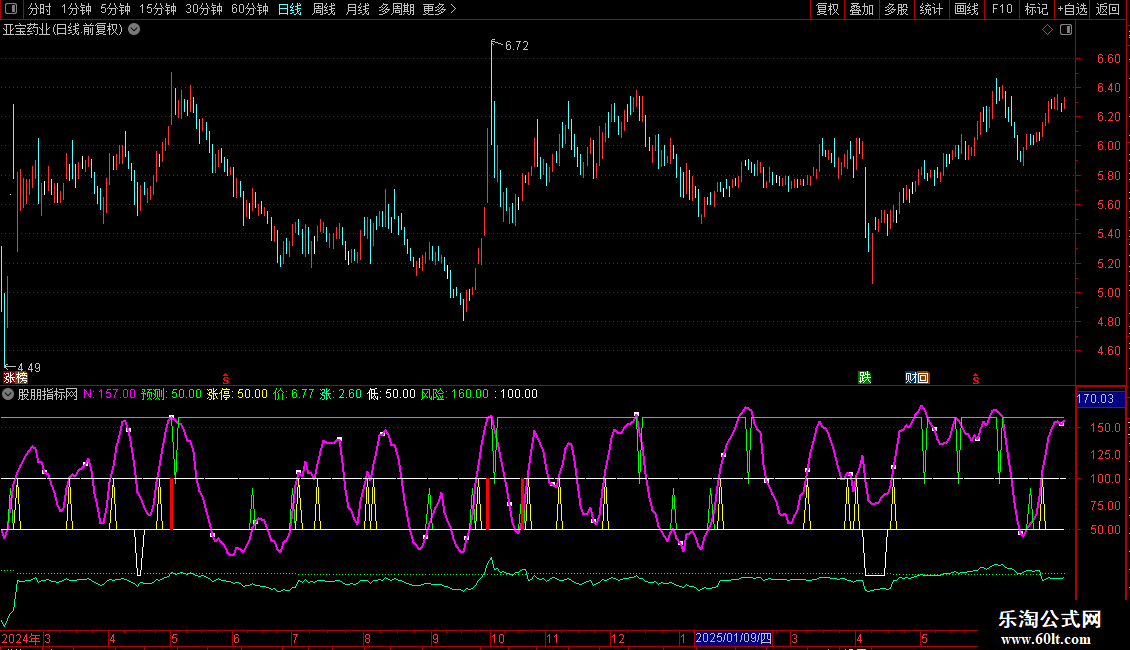Toggle the right side panel icon
Image resolution: width=1130 pixels, height=650 pixels.
click(1066, 30)
